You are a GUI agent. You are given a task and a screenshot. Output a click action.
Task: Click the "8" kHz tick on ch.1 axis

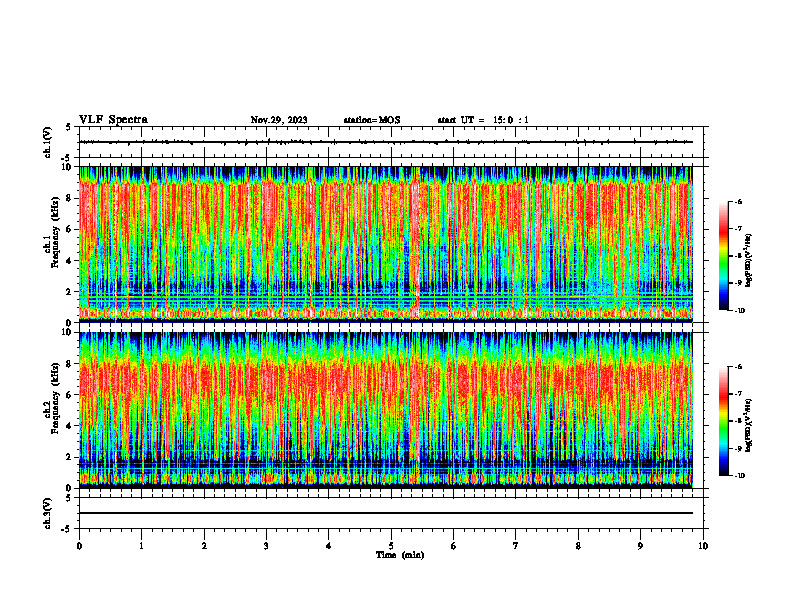tap(69, 198)
